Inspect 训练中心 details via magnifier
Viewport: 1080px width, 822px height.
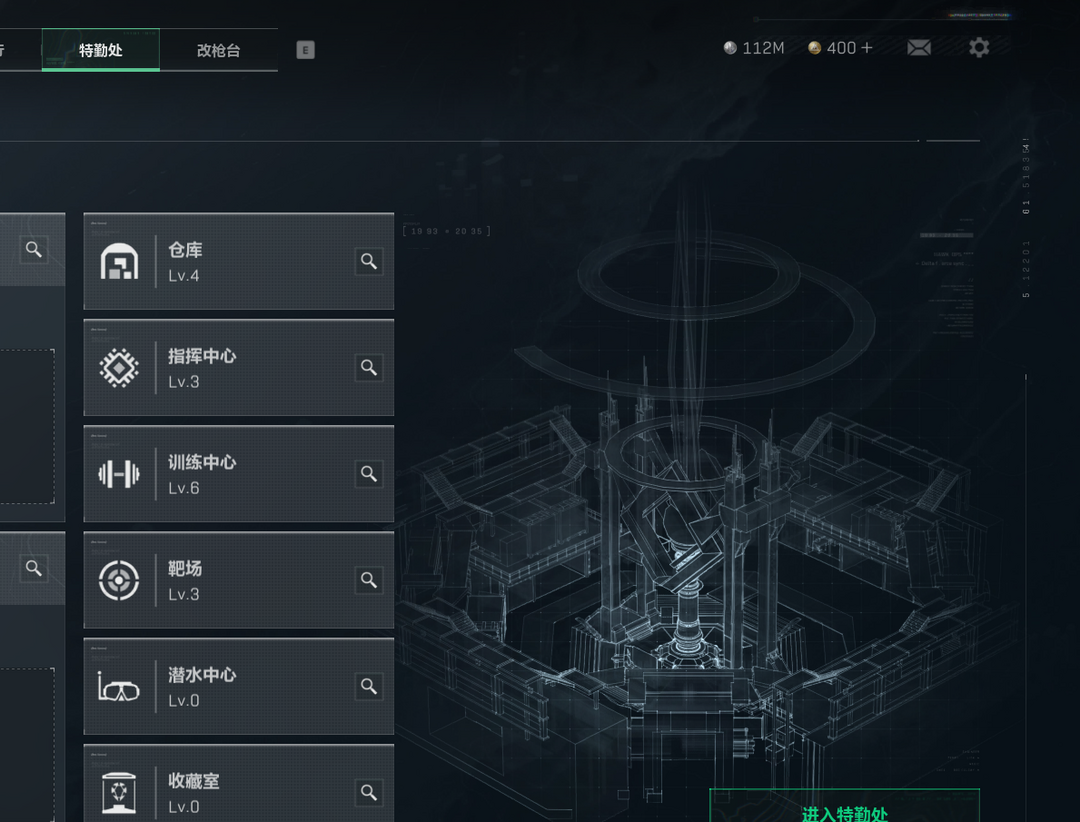[369, 473]
